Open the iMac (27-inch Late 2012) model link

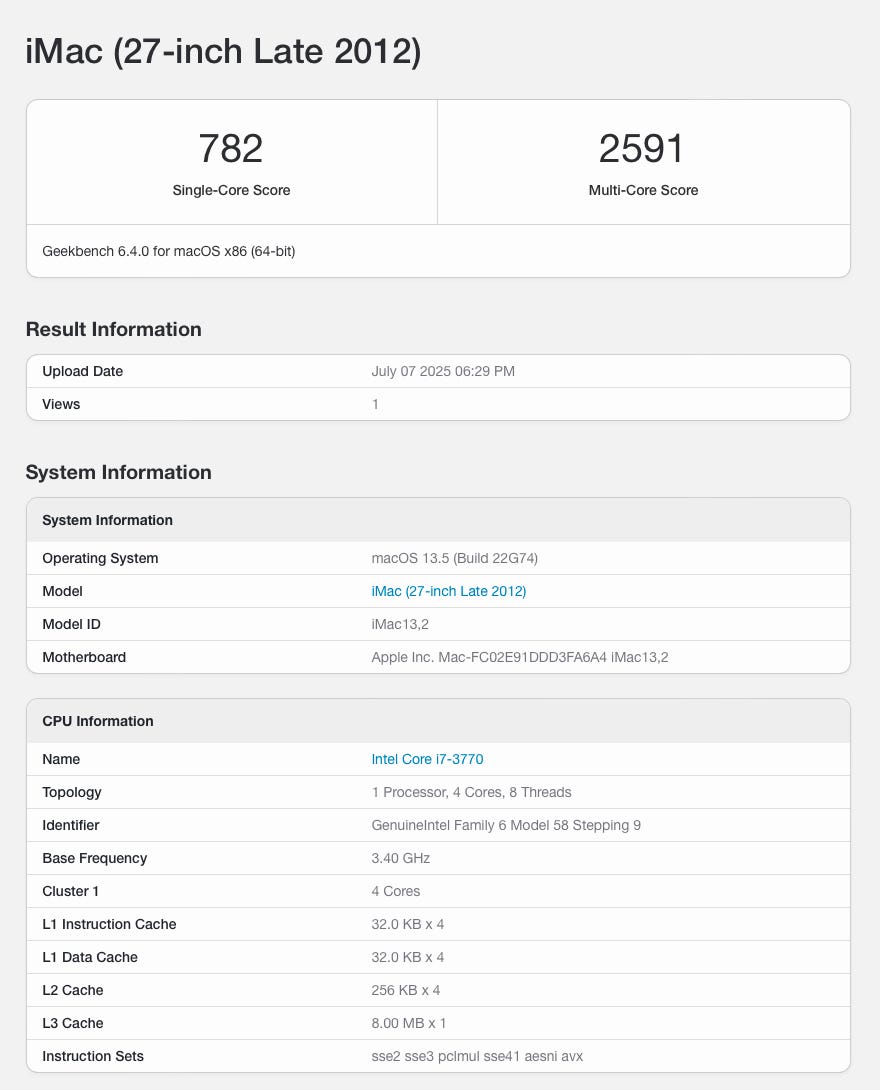tap(448, 591)
